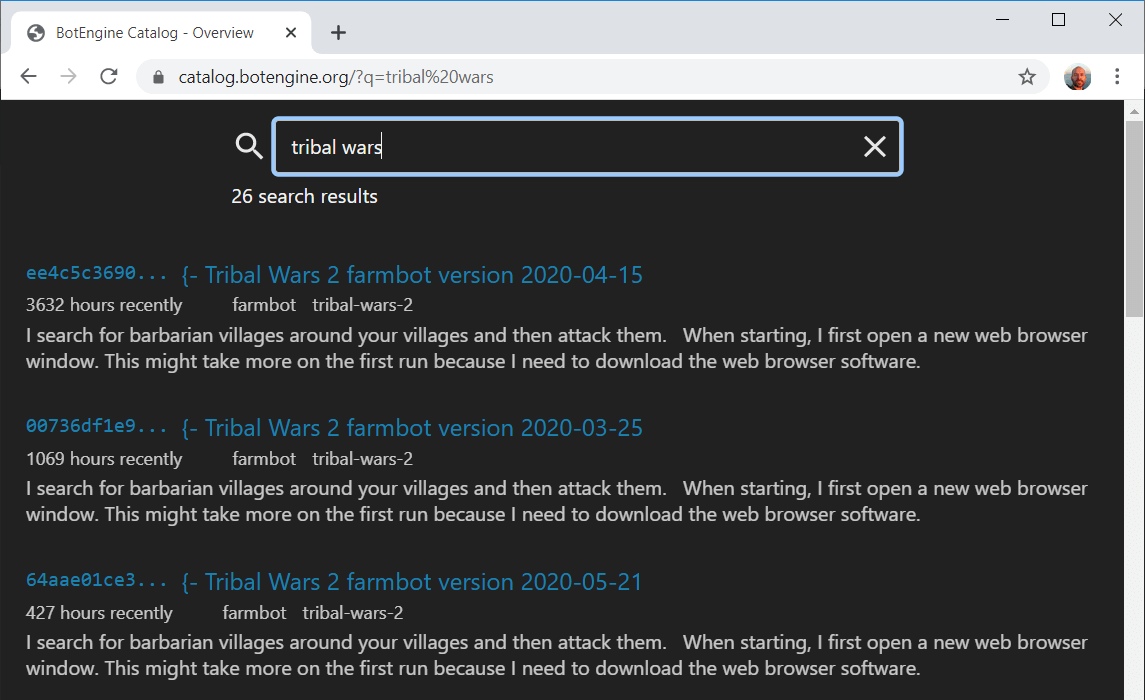This screenshot has height=700, width=1145.
Task: Click the magnifying glass search icon
Action: 249,146
